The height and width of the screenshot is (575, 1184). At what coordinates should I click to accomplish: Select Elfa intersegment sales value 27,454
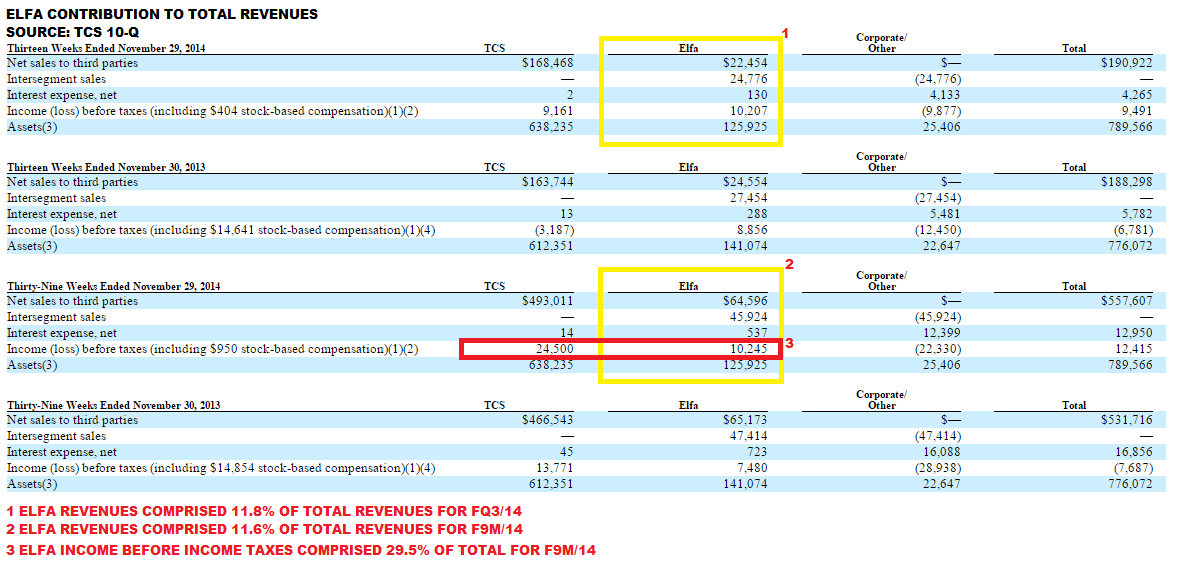pos(749,198)
